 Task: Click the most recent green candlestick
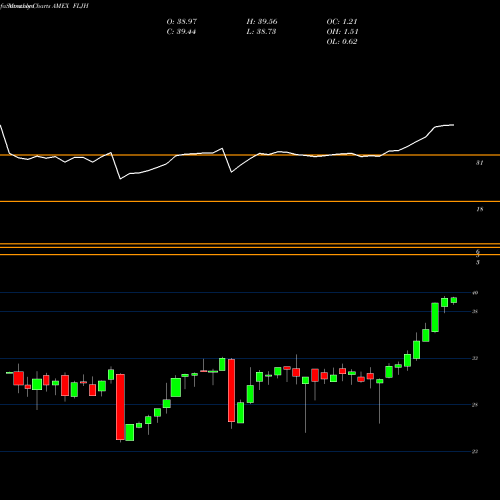pos(454,300)
